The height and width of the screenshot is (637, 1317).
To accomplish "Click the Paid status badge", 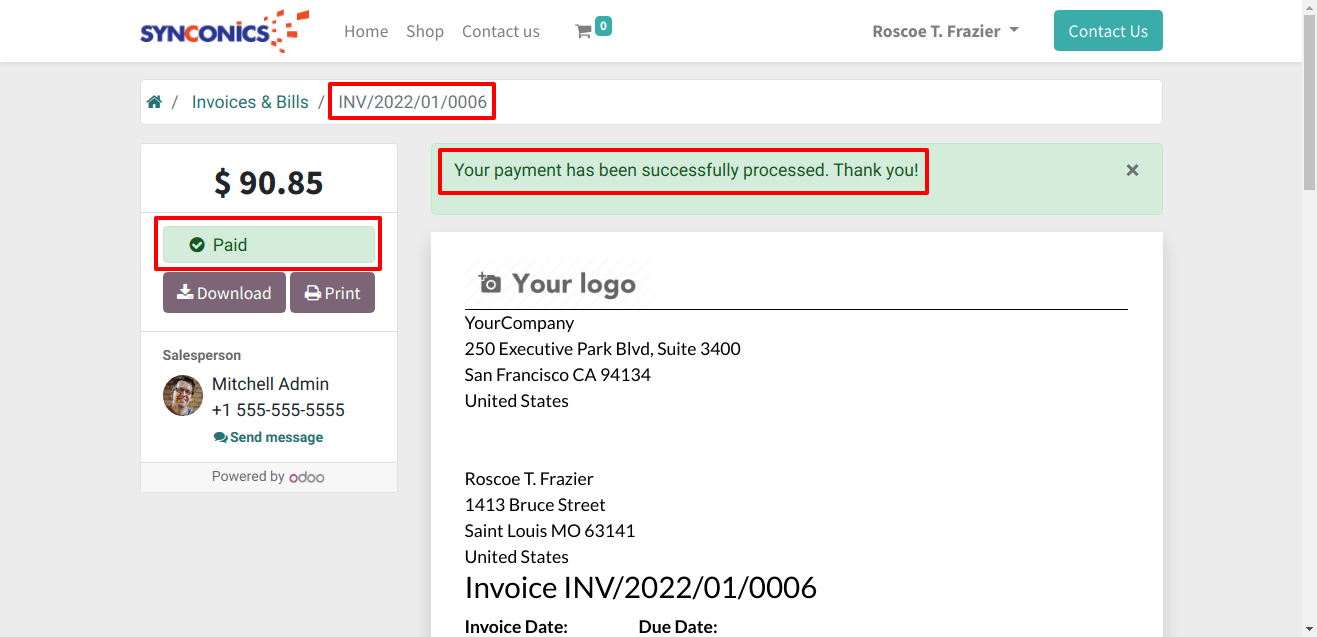I will [x=268, y=245].
